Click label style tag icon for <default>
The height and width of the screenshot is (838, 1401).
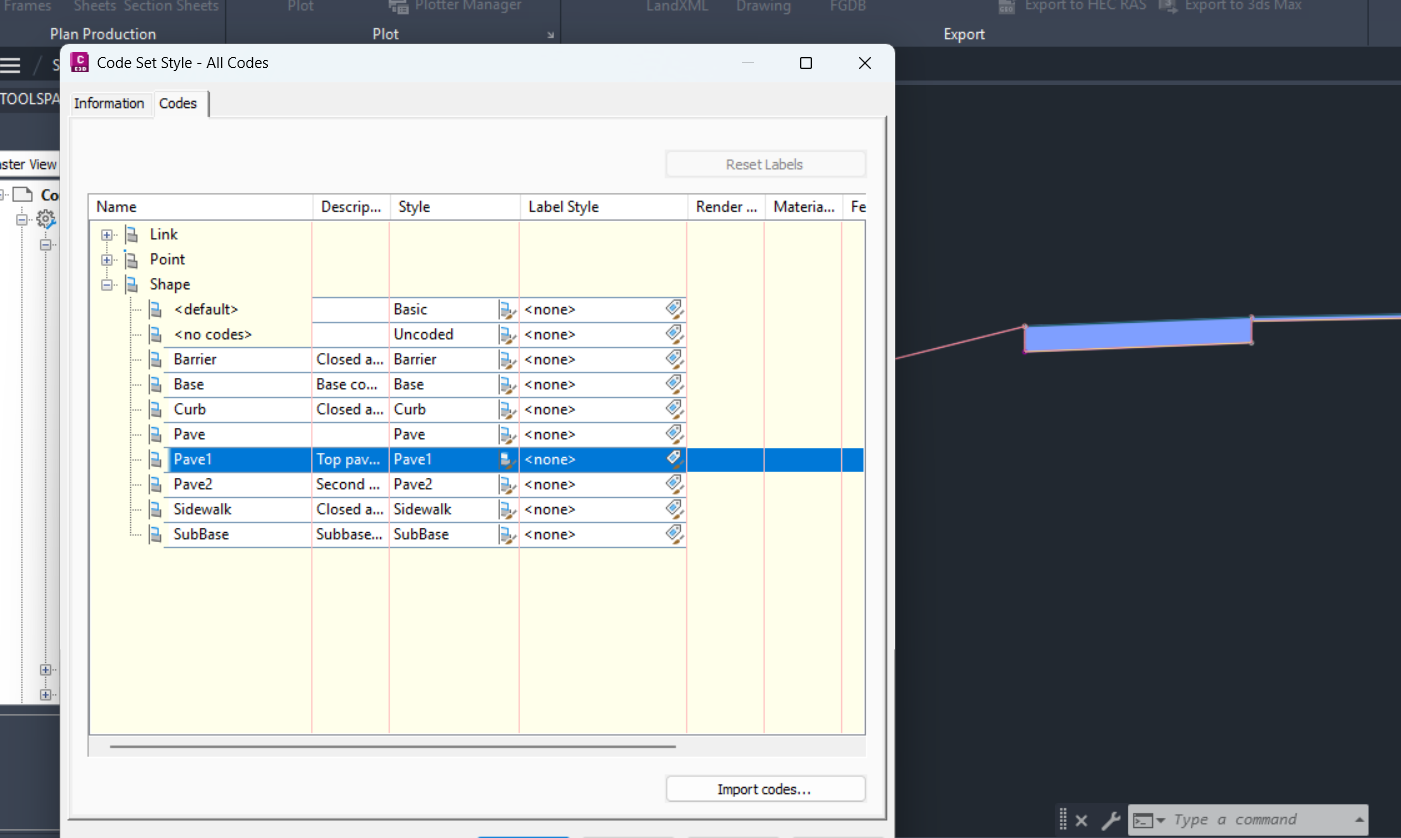click(x=674, y=308)
